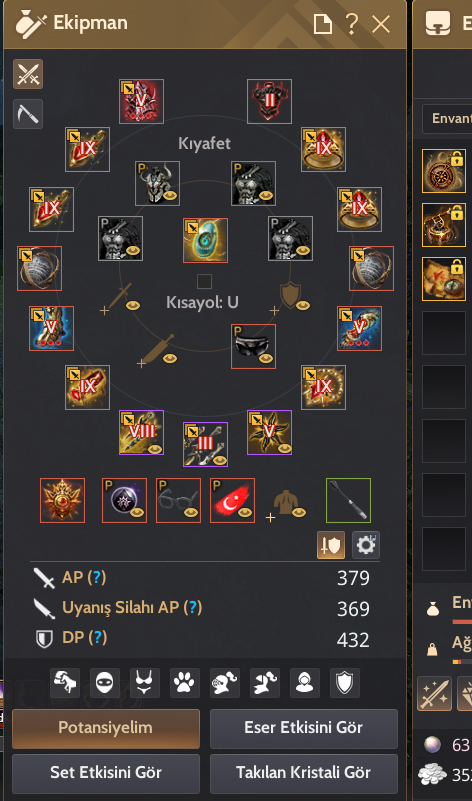Open the equipment settings gear icon
Viewport: 472px width, 801px height.
[366, 545]
